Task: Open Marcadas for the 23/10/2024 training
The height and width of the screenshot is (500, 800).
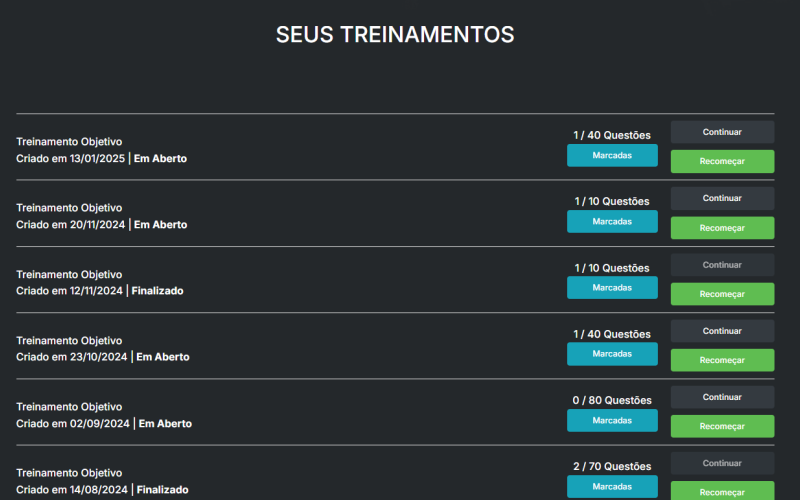Action: 612,354
